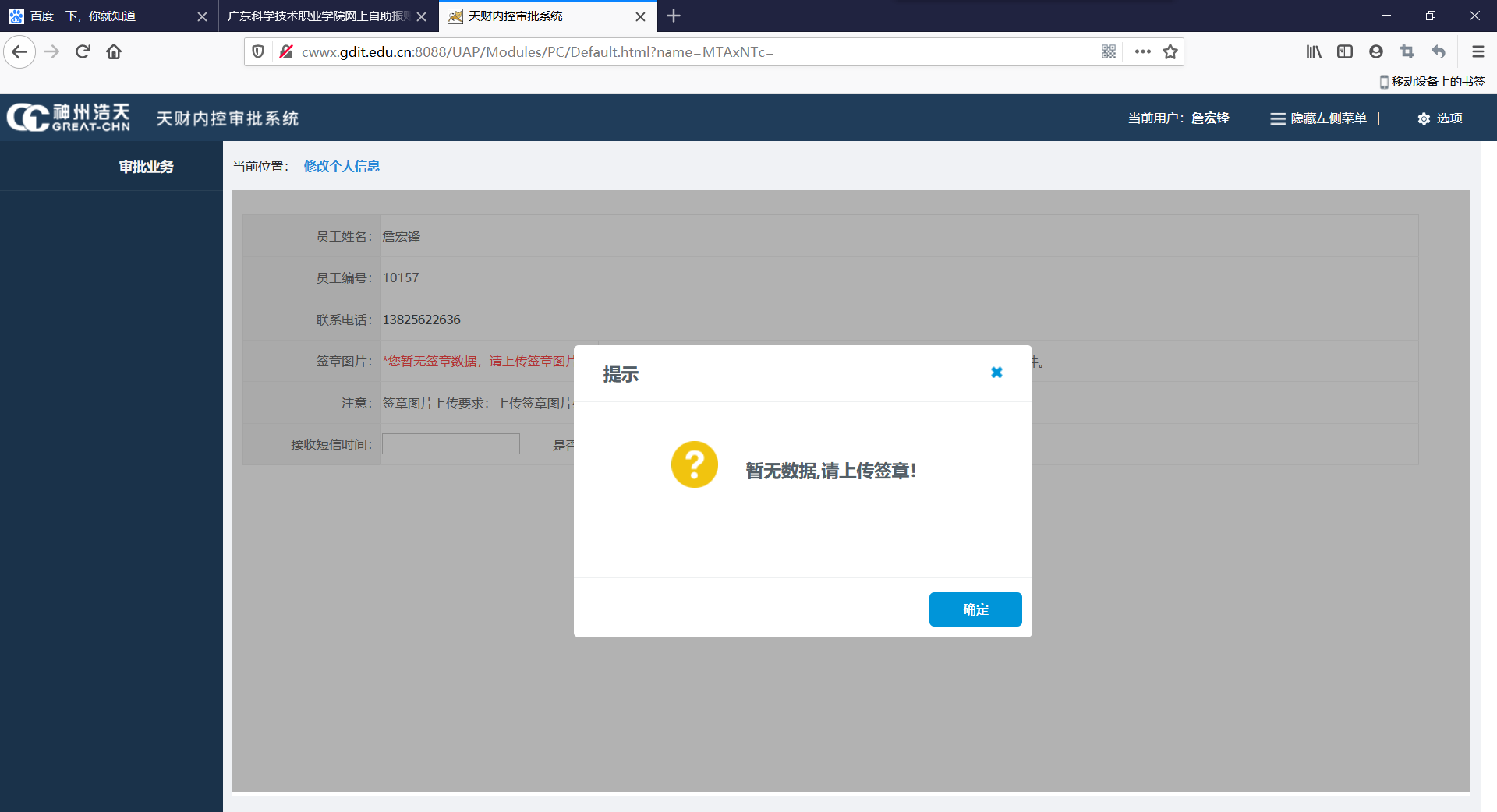This screenshot has height=812, width=1497.
Task: Reload the current page
Action: tap(83, 52)
